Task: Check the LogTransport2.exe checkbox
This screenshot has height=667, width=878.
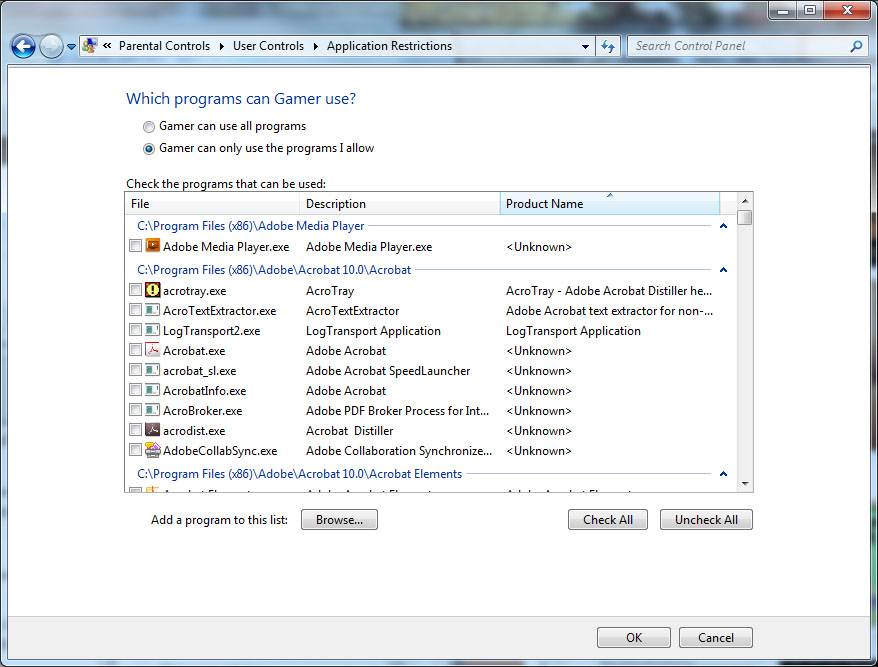Action: pyautogui.click(x=135, y=330)
